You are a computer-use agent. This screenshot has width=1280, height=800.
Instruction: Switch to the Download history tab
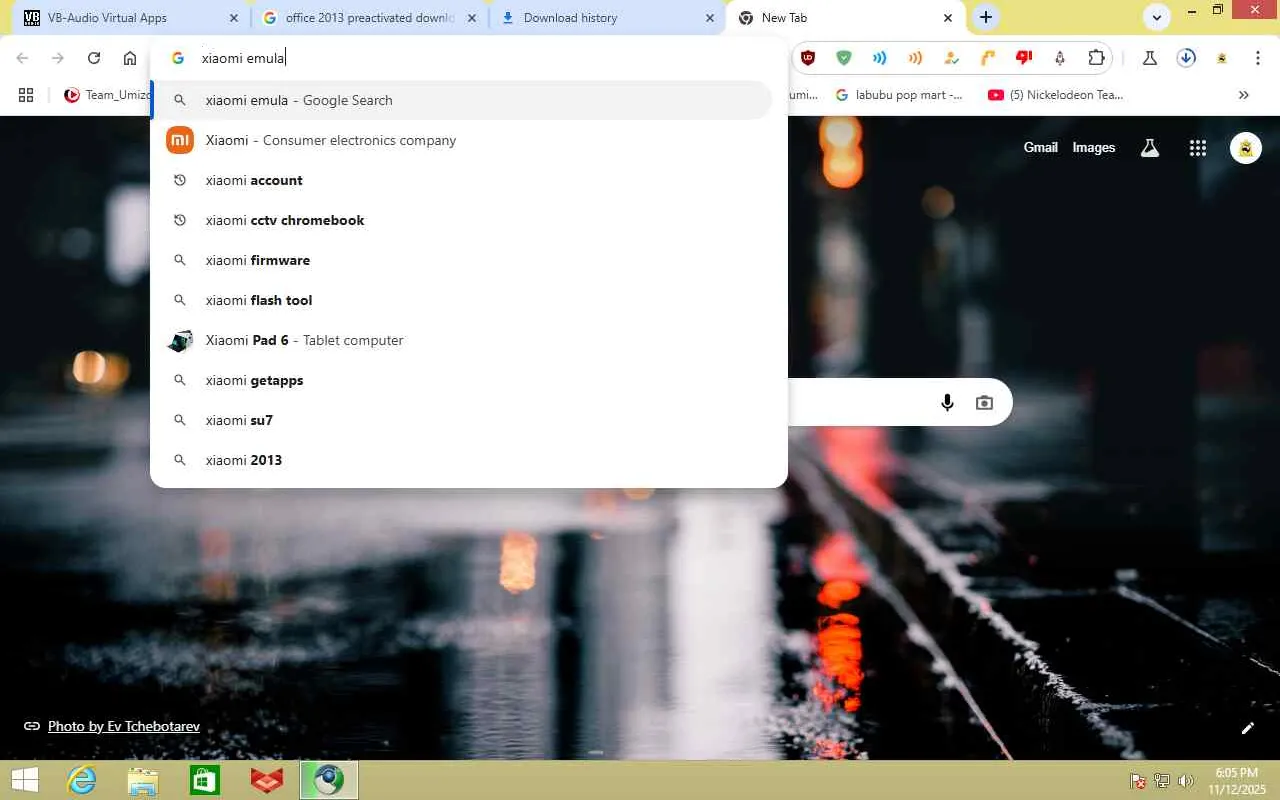[x=607, y=18]
